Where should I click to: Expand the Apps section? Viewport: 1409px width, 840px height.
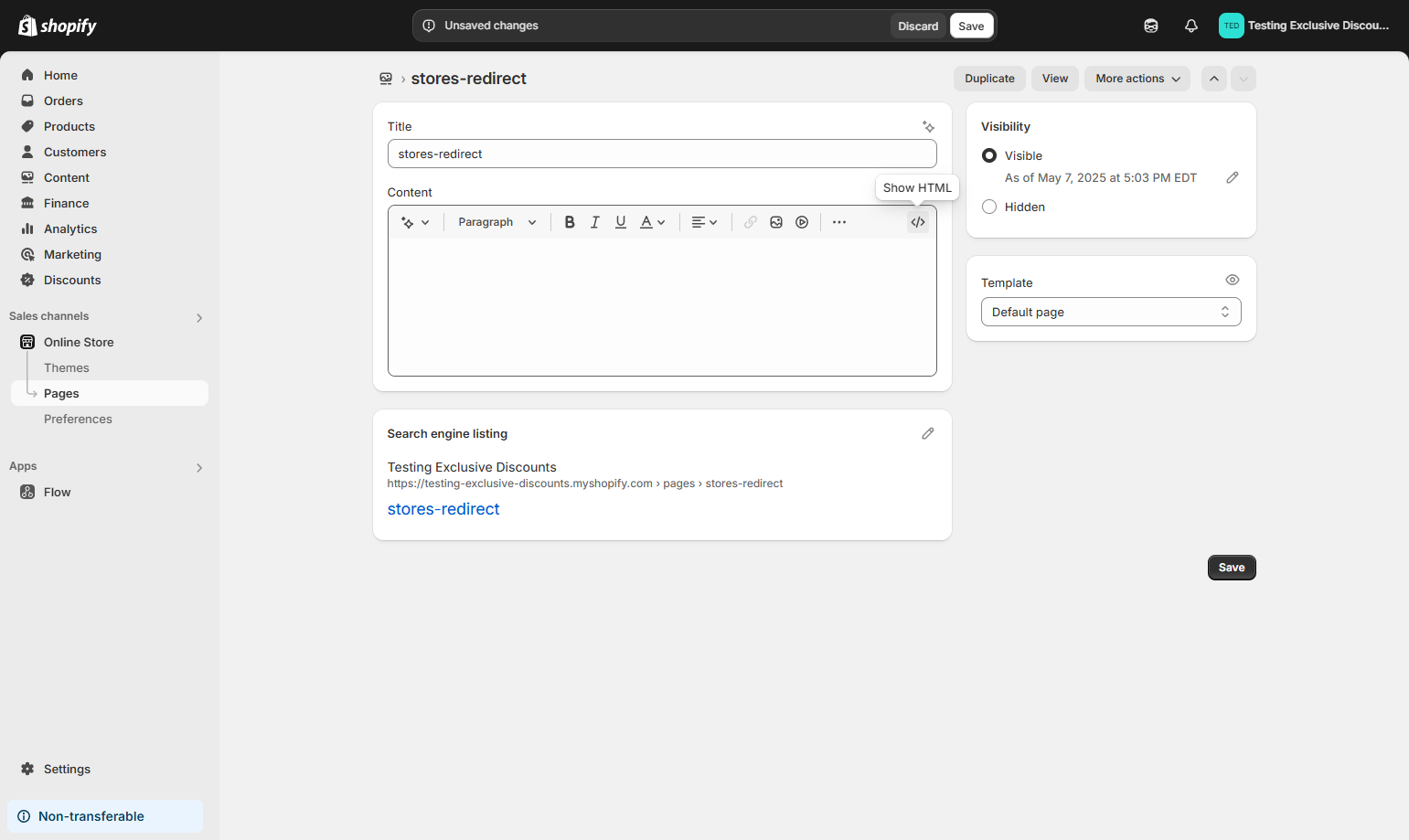tap(199, 467)
